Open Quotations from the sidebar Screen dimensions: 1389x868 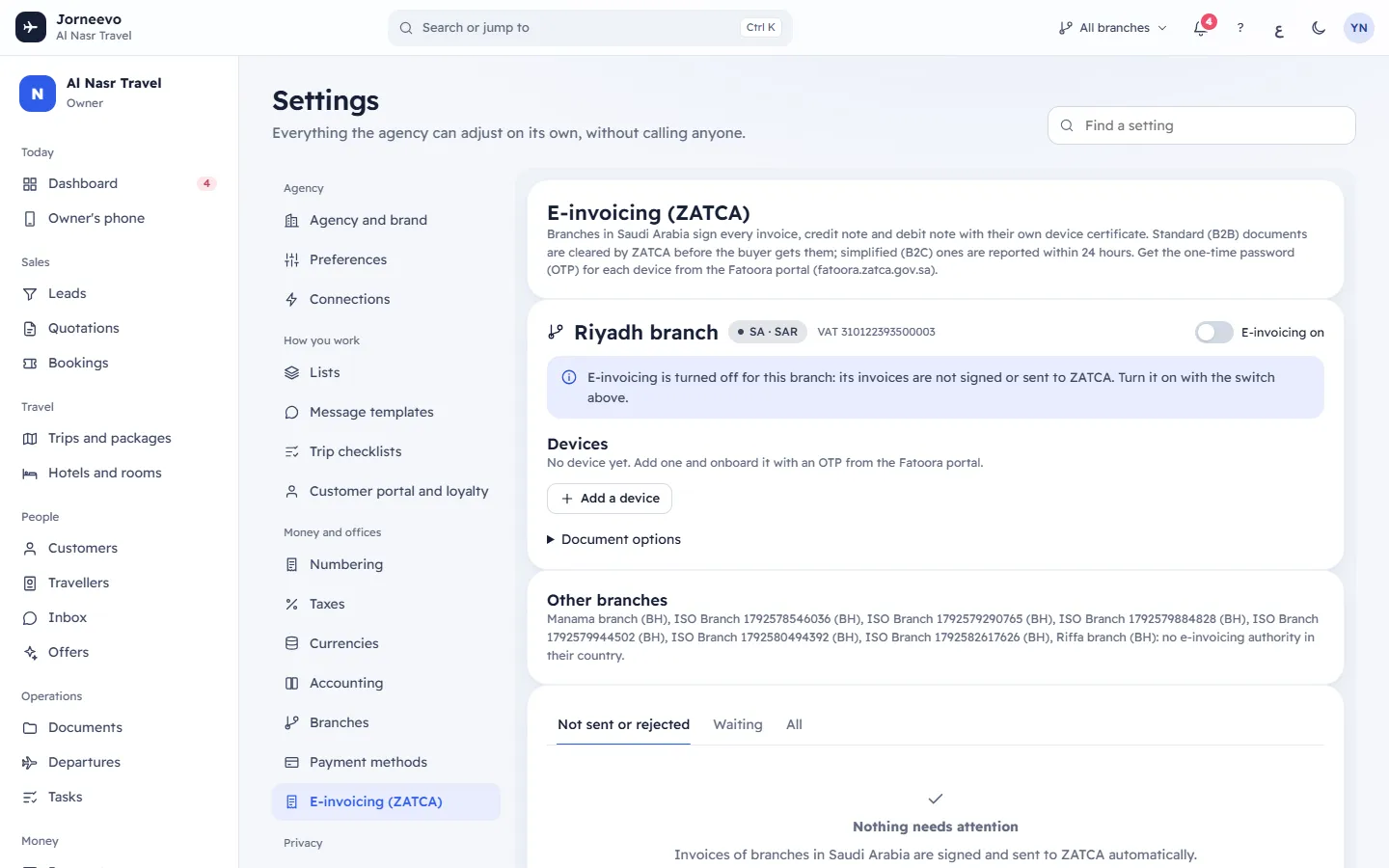(119, 328)
